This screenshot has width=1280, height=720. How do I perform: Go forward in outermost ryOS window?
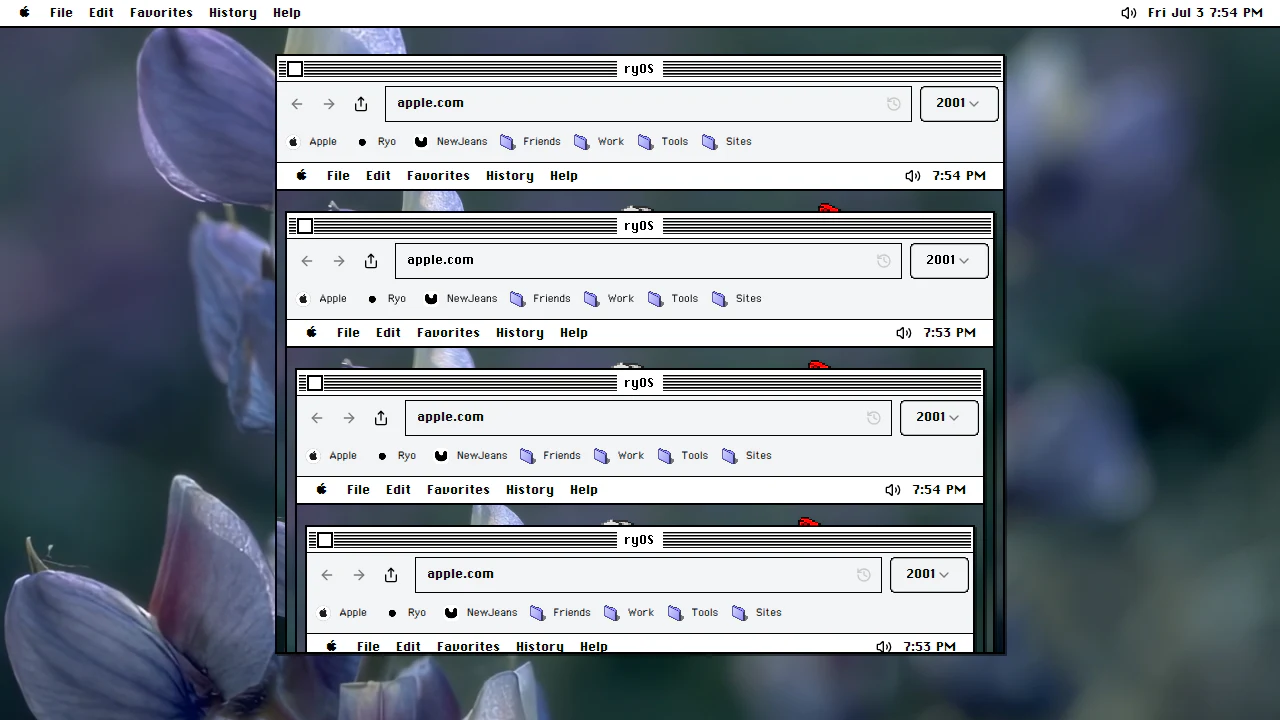(x=329, y=104)
